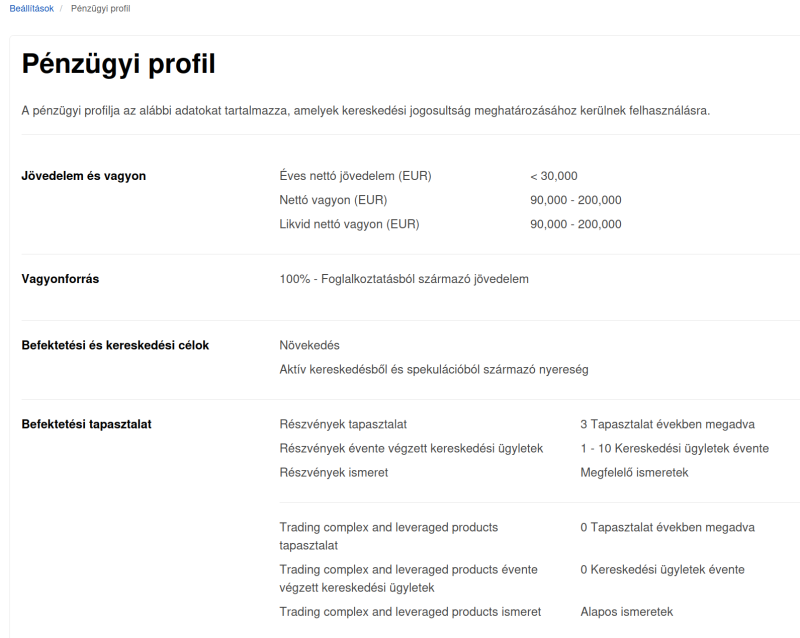Click the Növekedés goal entry
The image size is (800, 638).
(310, 345)
